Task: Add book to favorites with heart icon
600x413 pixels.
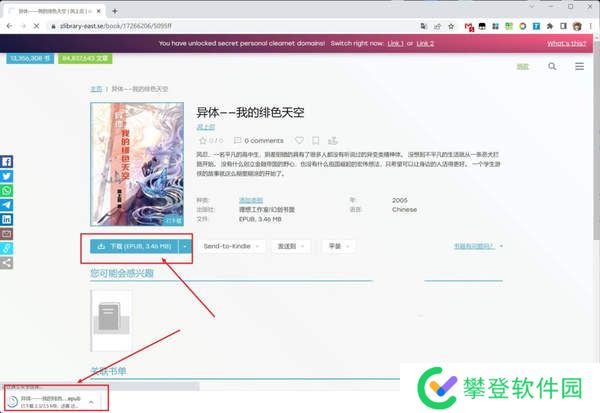Action: [x=299, y=140]
